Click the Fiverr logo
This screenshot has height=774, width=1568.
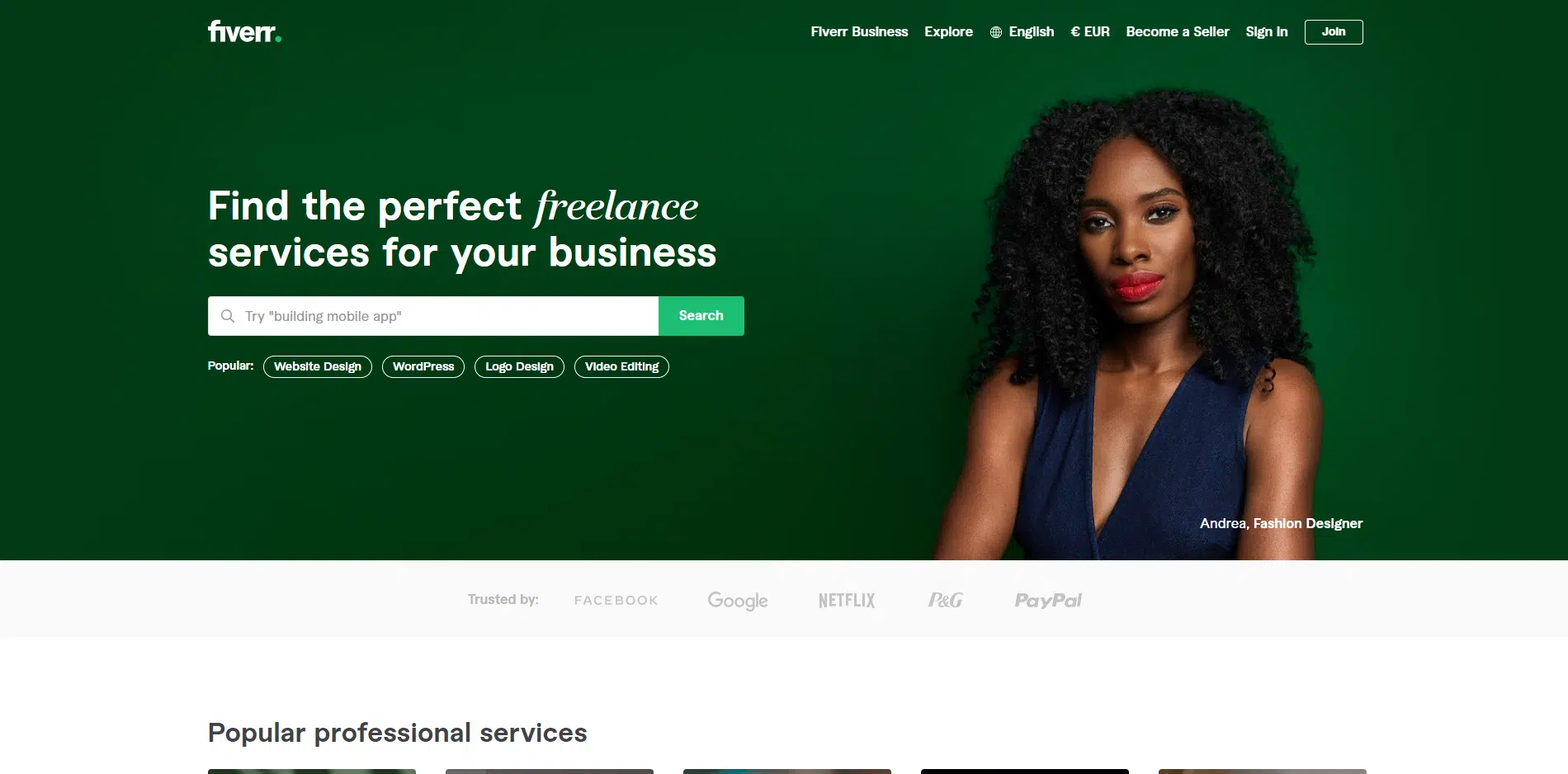pos(244,31)
